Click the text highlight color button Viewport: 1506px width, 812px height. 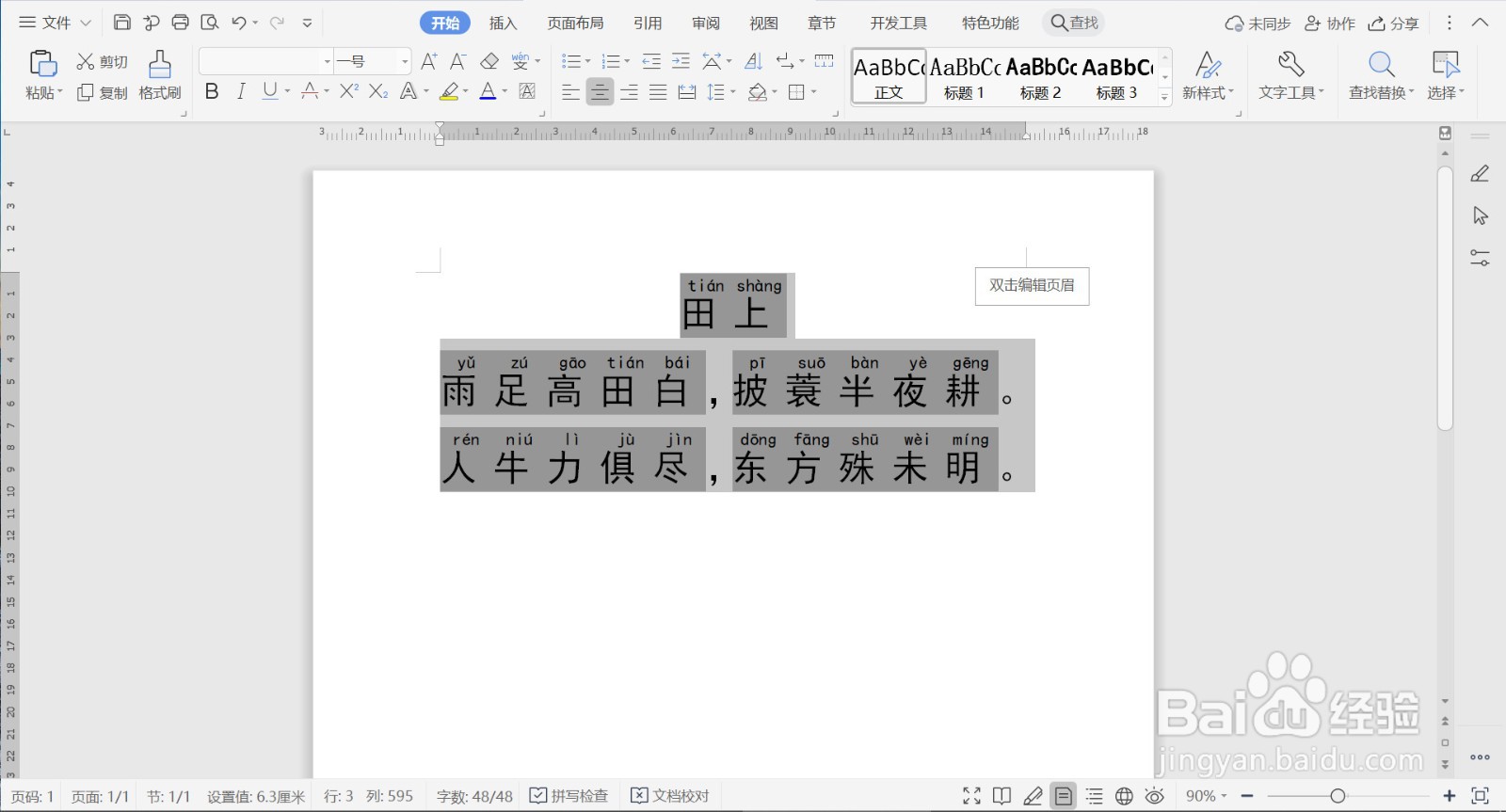[450, 91]
